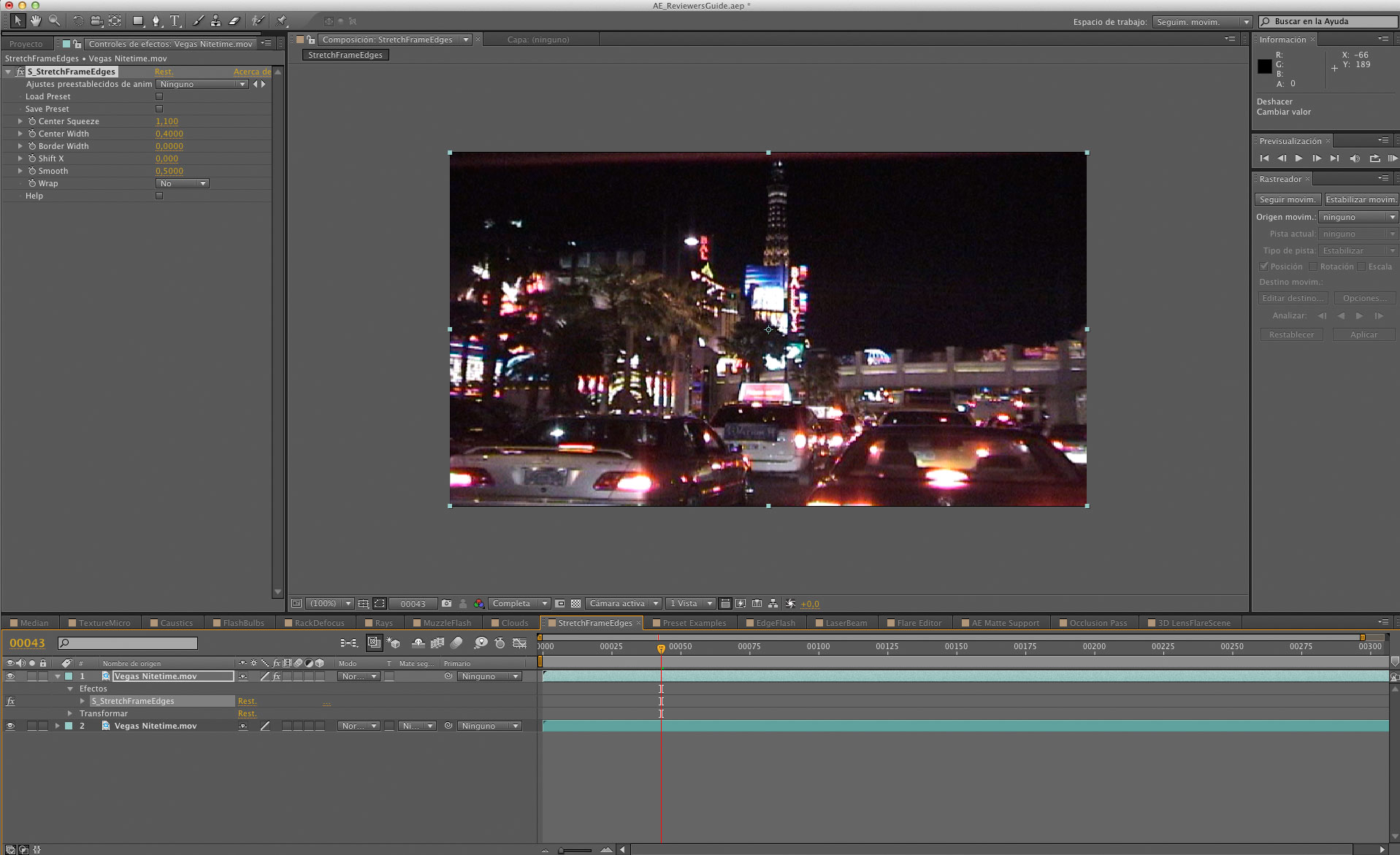The height and width of the screenshot is (855, 1400).
Task: Expand the Transformar group in timeline
Action: (x=70, y=713)
